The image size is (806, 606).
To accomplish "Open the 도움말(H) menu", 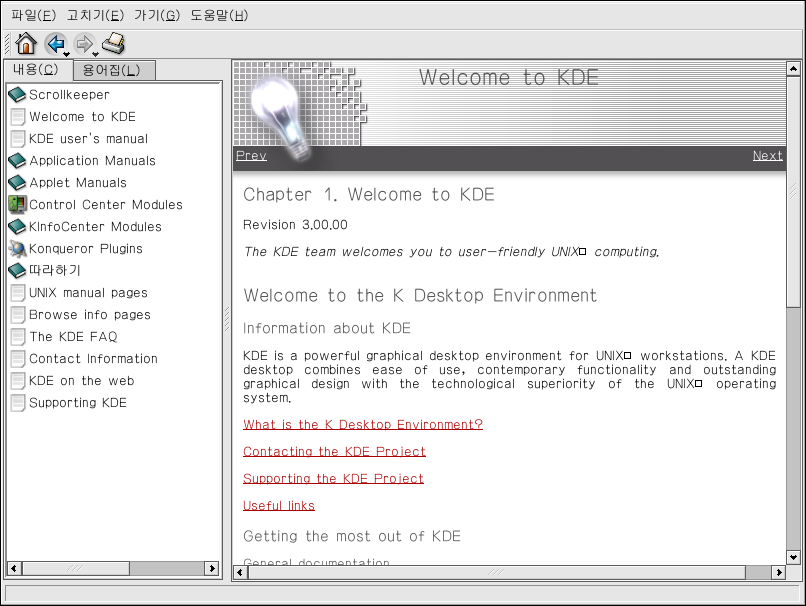I will coord(219,15).
